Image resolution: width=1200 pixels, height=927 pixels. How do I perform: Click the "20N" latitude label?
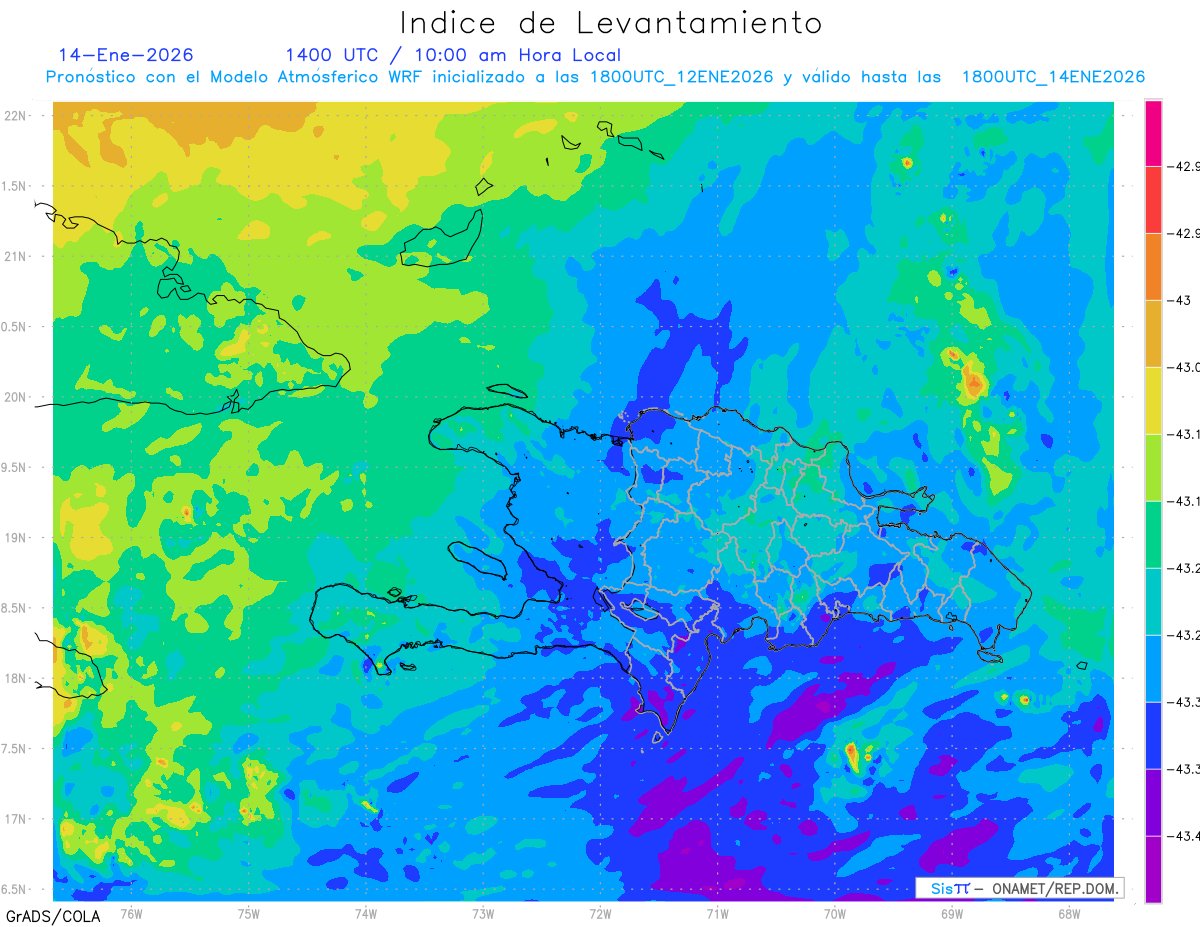(17, 397)
